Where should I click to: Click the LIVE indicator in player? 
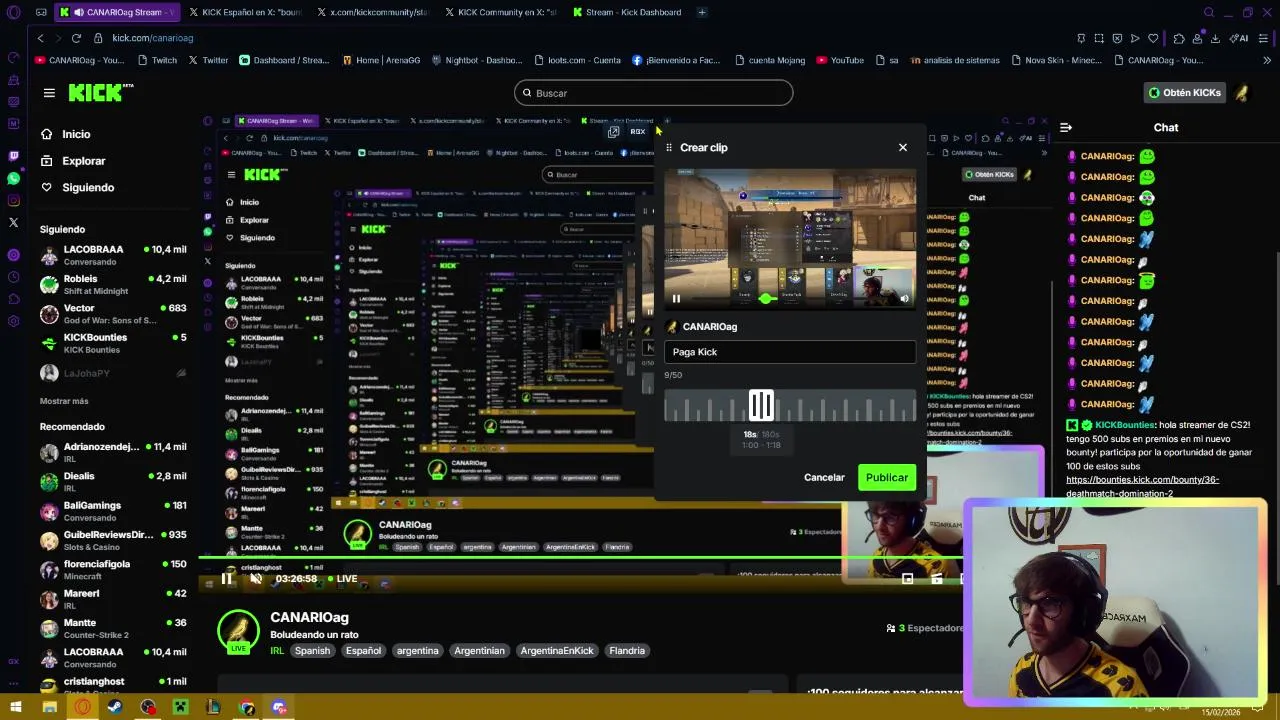click(342, 579)
